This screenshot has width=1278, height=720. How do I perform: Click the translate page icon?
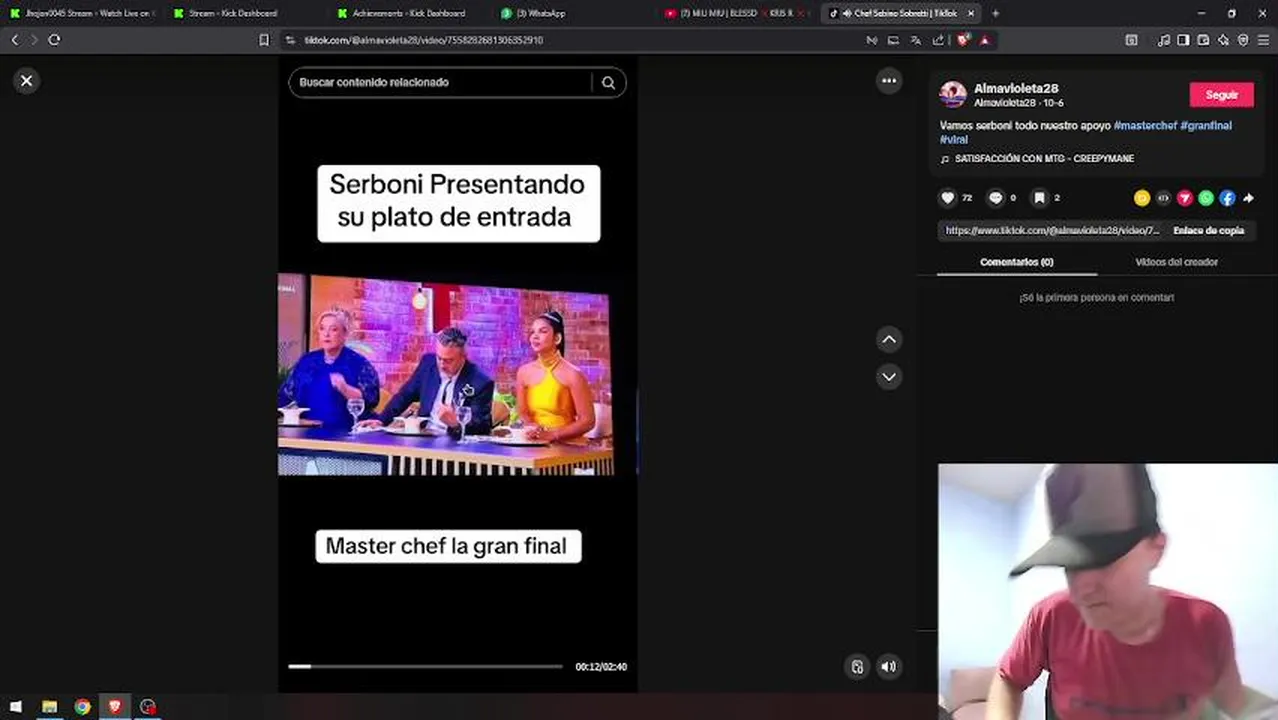pyautogui.click(x=915, y=40)
